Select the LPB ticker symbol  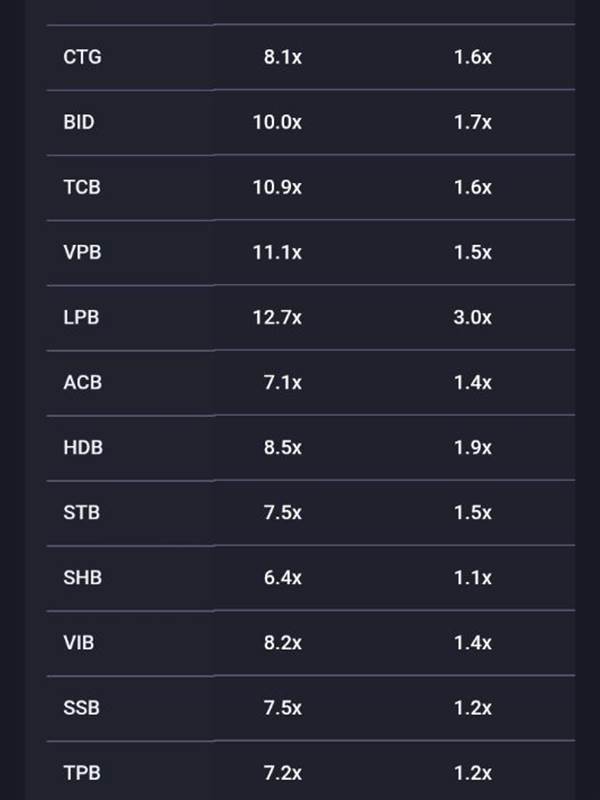[81, 317]
